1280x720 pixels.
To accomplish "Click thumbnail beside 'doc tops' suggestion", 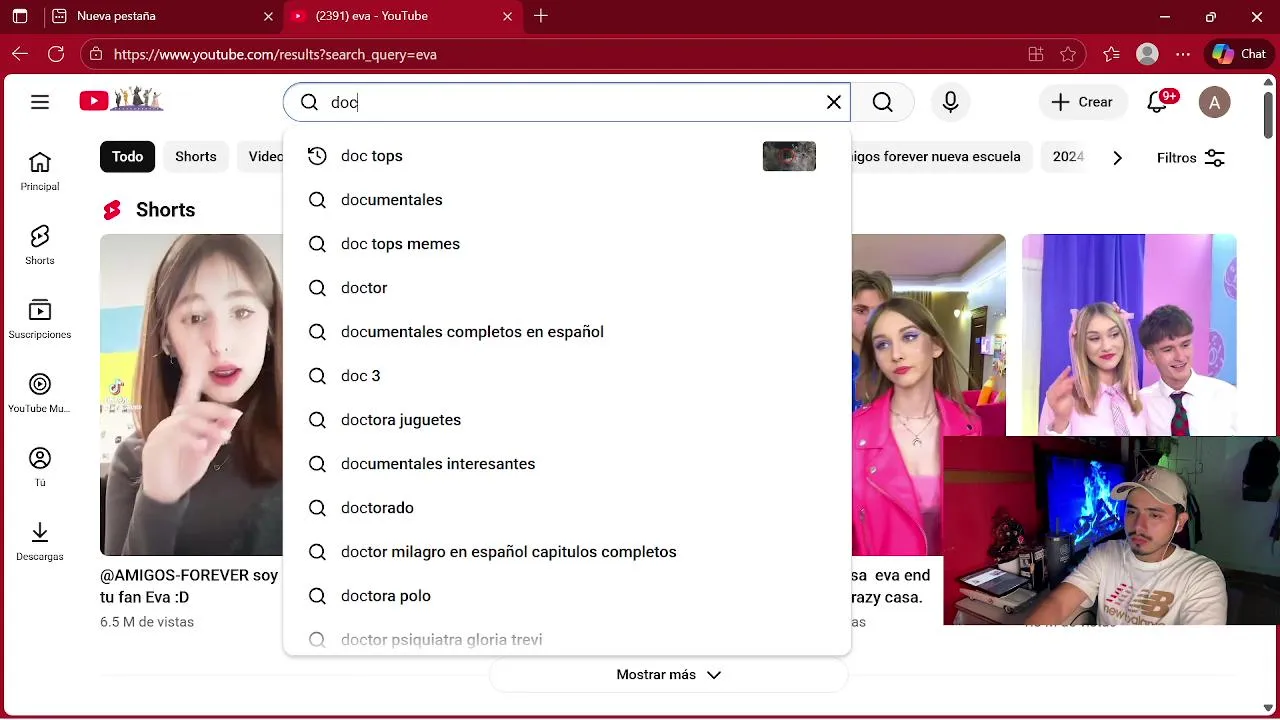I will coord(789,156).
